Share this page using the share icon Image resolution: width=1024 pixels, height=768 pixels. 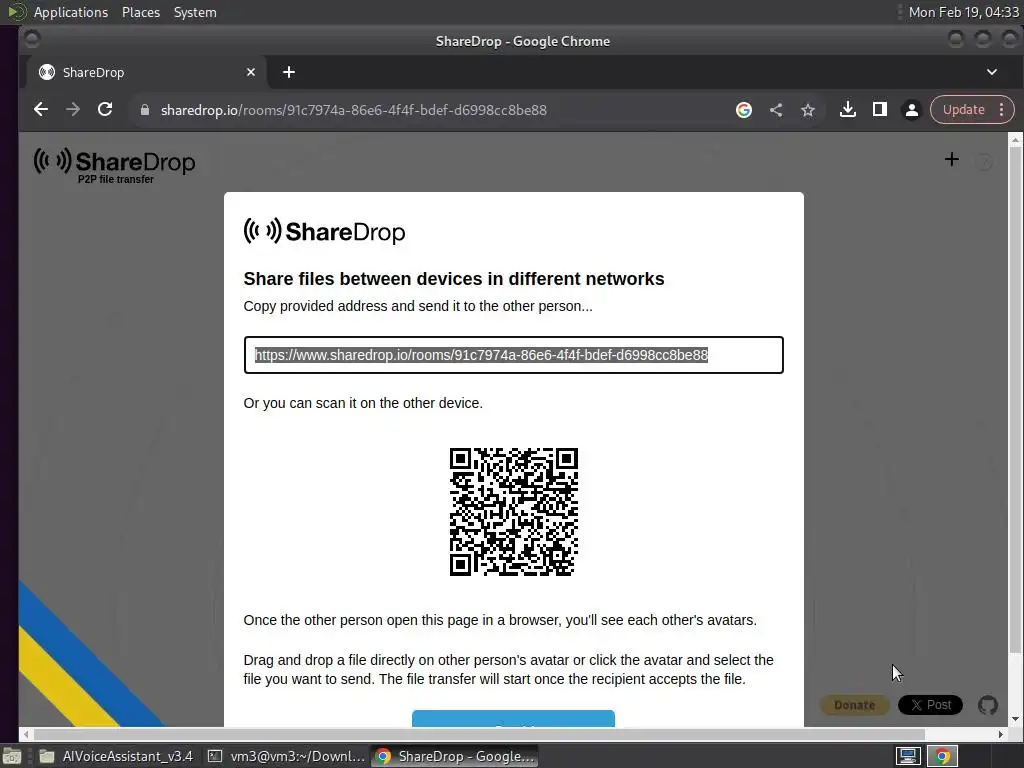tap(776, 110)
